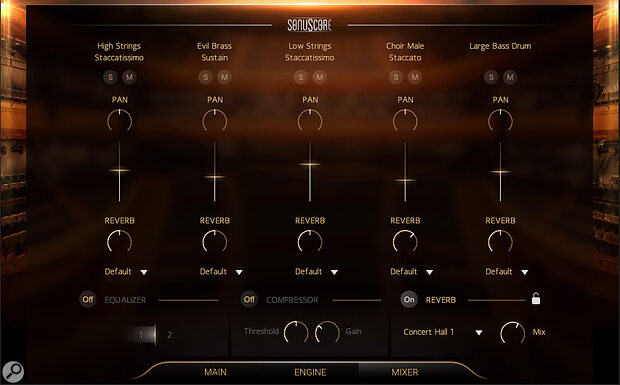
Task: Click the Large Bass Drum REVERB knob
Action: (500, 242)
